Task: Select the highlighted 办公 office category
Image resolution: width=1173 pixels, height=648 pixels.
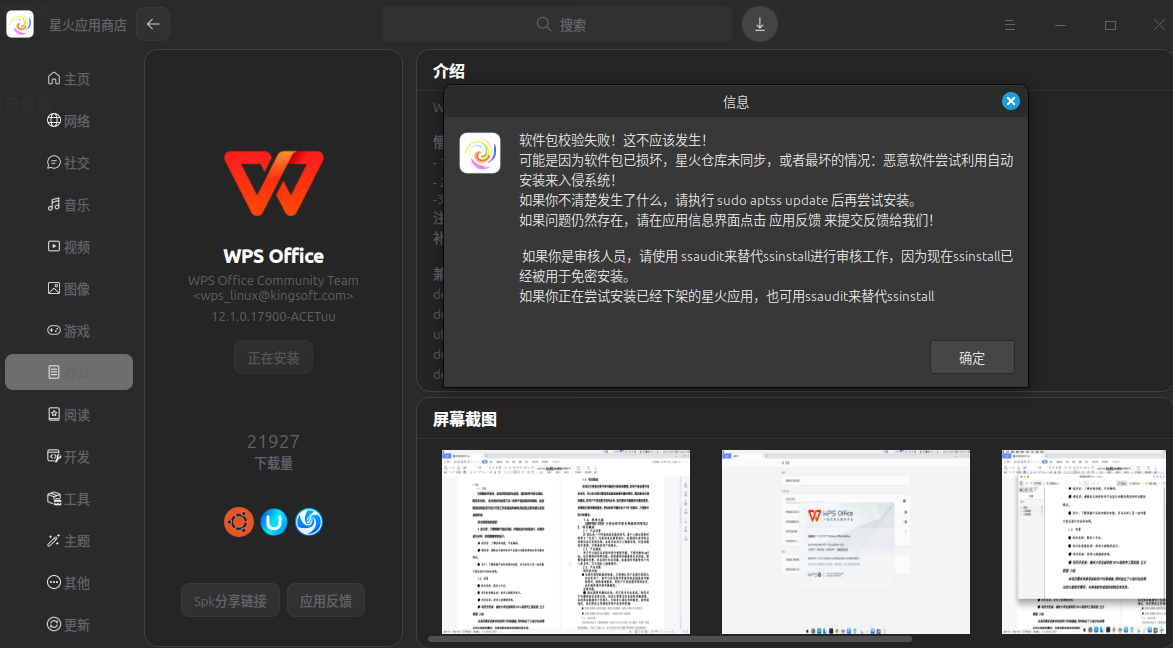Action: pos(69,372)
